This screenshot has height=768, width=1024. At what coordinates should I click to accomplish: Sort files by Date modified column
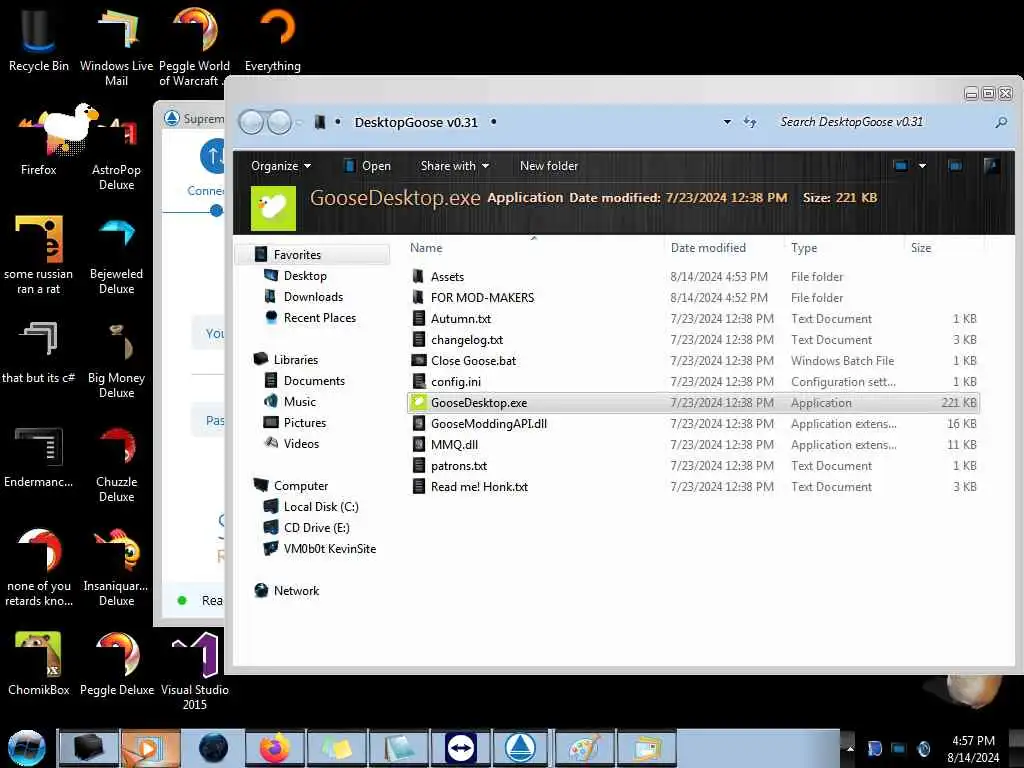click(x=708, y=248)
